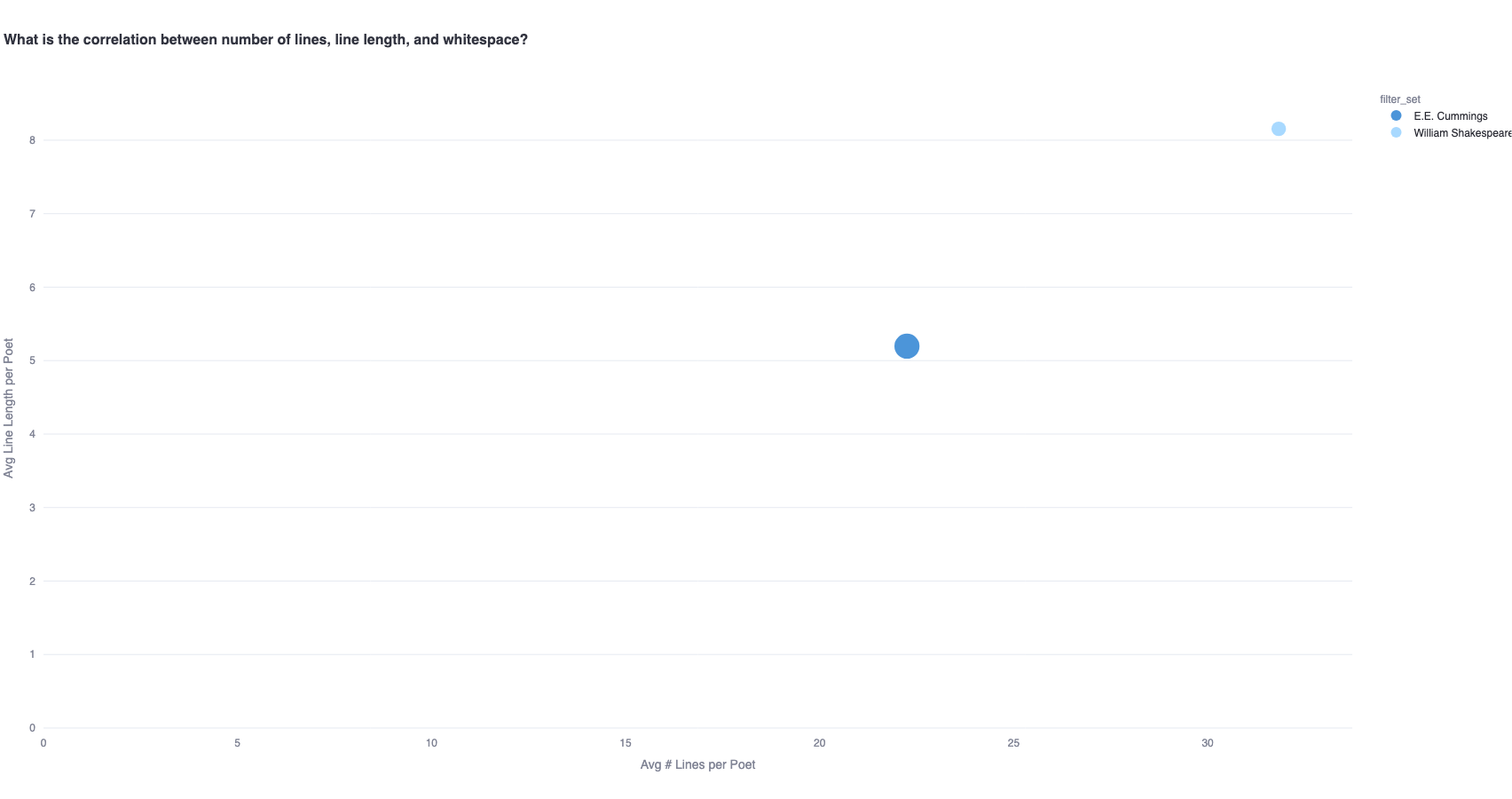This screenshot has width=1512, height=799.
Task: Click the filter_set legend title
Action: click(x=1399, y=99)
